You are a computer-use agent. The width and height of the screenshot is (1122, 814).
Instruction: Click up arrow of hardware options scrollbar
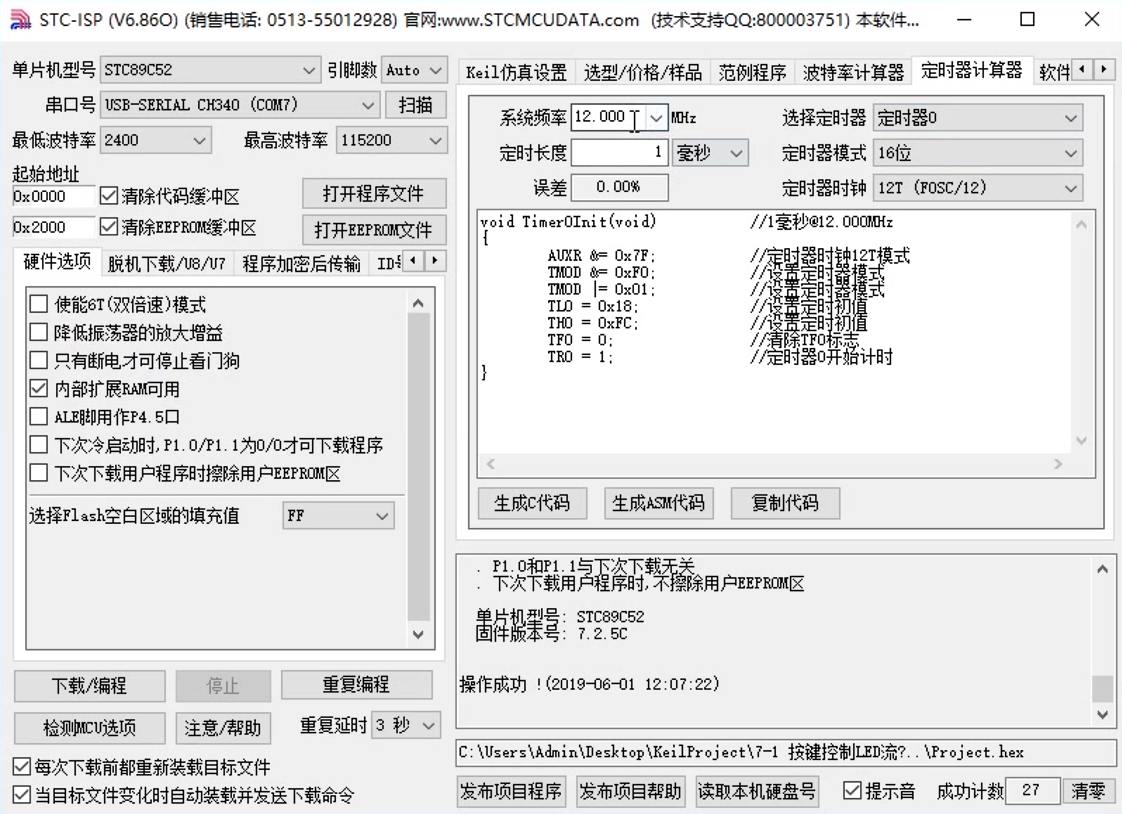[419, 303]
